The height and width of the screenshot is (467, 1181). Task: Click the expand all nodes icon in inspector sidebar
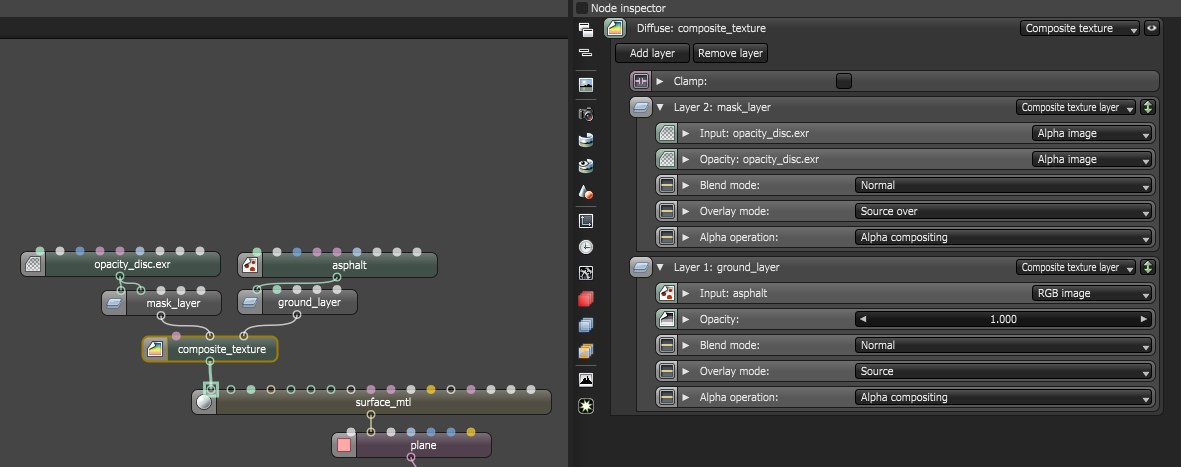click(x=585, y=30)
